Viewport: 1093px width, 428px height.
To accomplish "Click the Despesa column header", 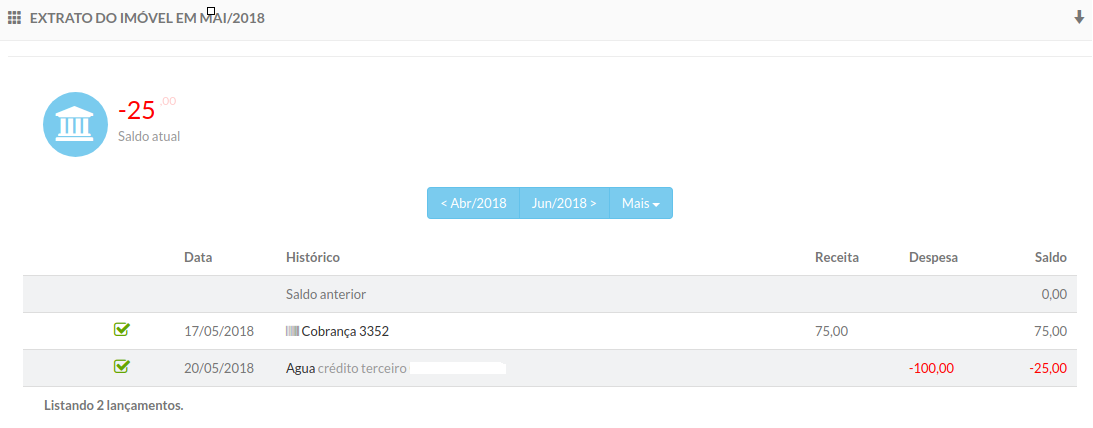I will [x=933, y=258].
